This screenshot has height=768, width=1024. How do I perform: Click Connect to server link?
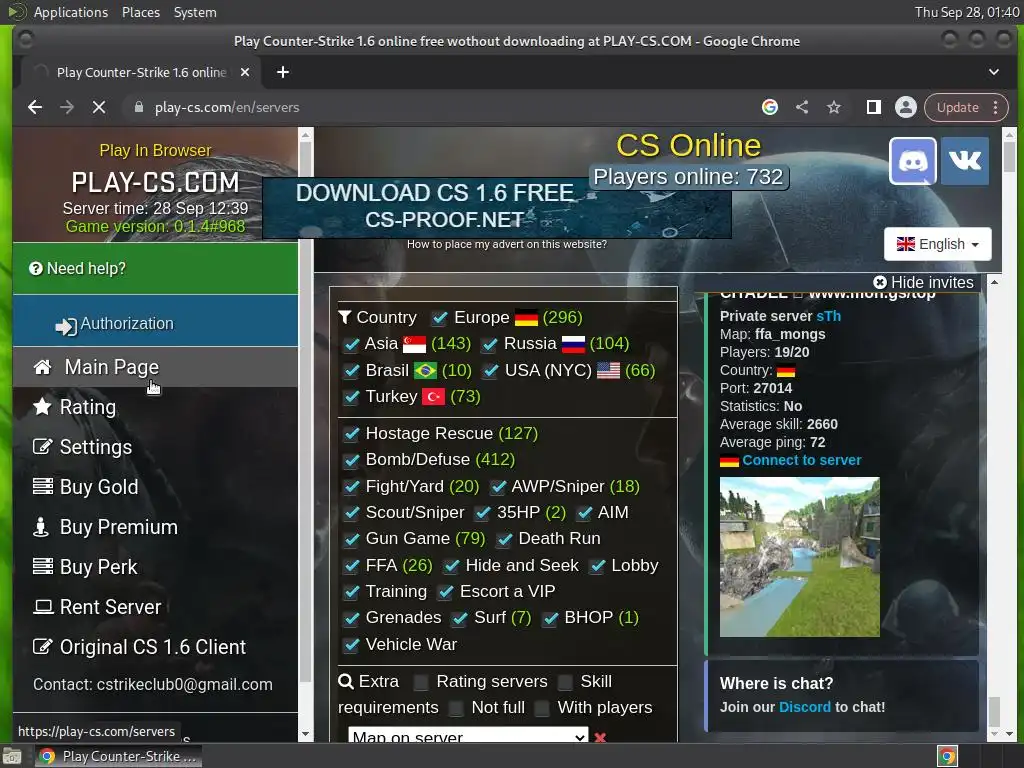click(x=801, y=460)
